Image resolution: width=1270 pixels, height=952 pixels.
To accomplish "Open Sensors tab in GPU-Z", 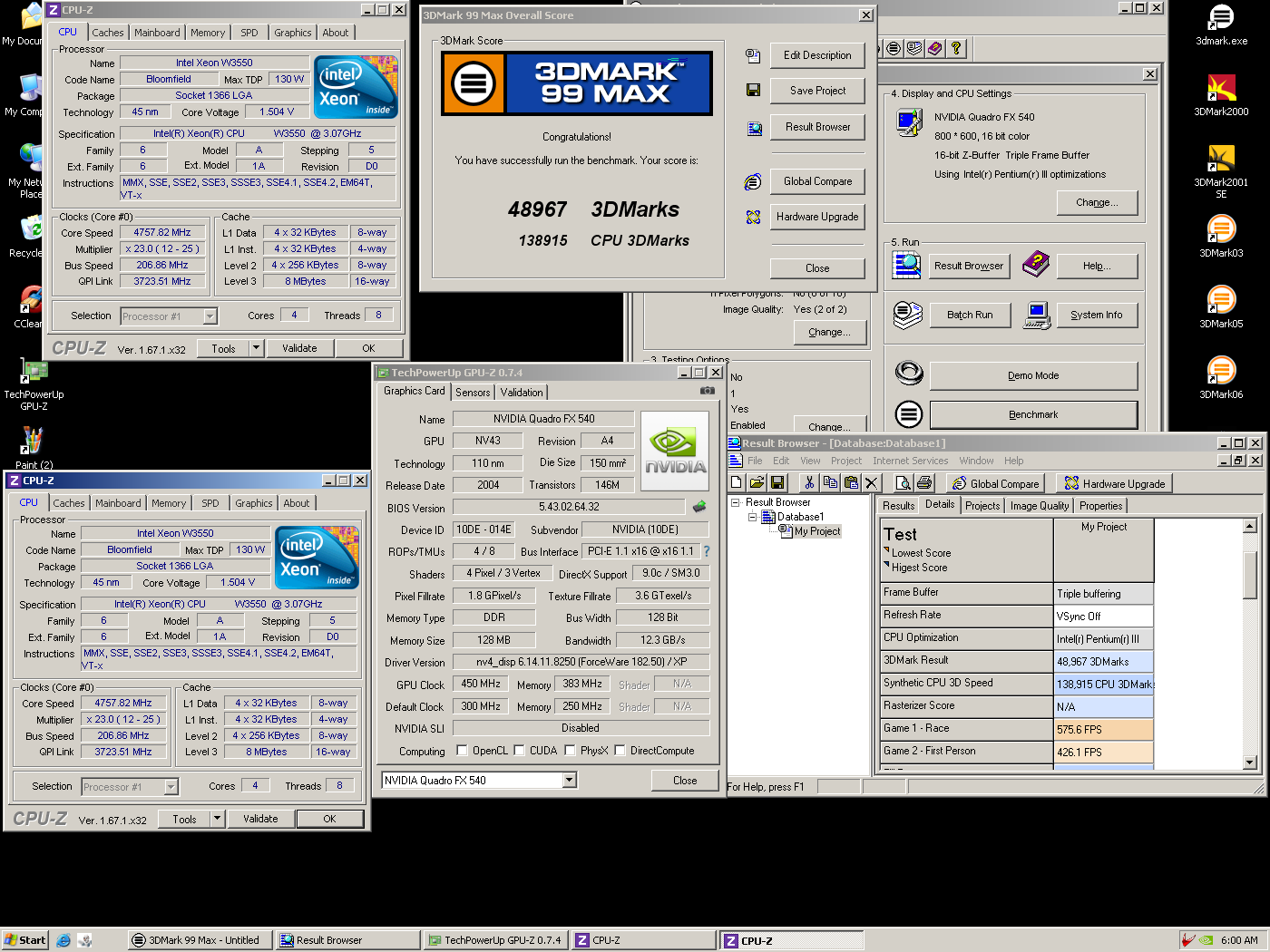I will click(473, 393).
